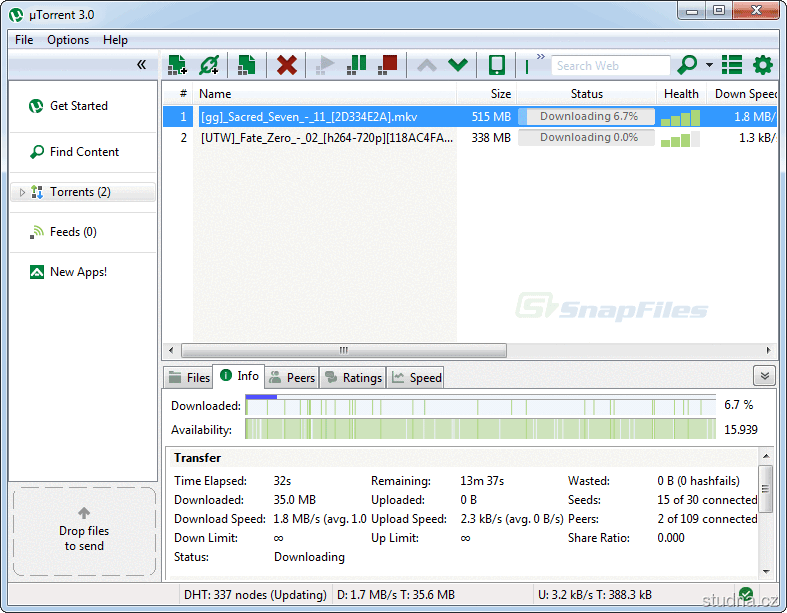This screenshot has height=613, width=787.
Task: Collapse the detail pane with down arrows
Action: [765, 376]
